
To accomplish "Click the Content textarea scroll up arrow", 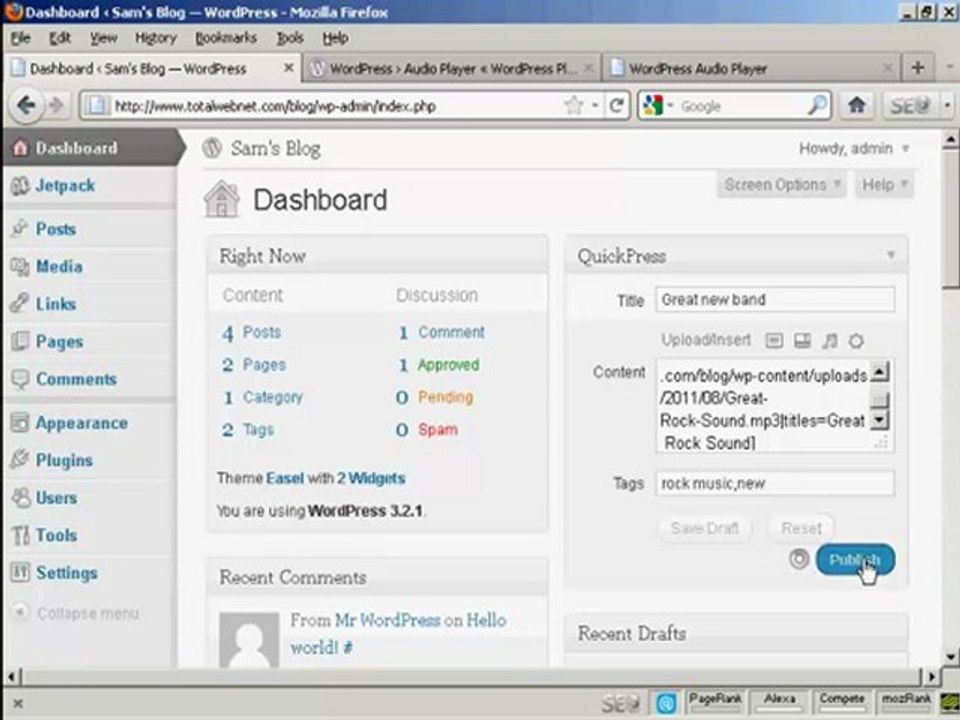I will pos(880,371).
